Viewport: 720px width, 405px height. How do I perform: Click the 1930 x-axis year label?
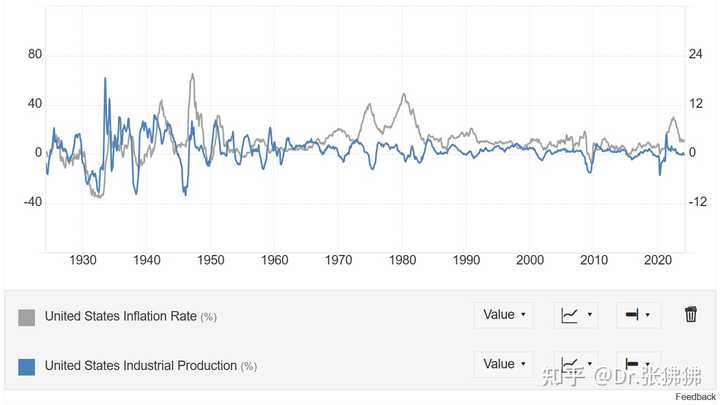tap(83, 260)
